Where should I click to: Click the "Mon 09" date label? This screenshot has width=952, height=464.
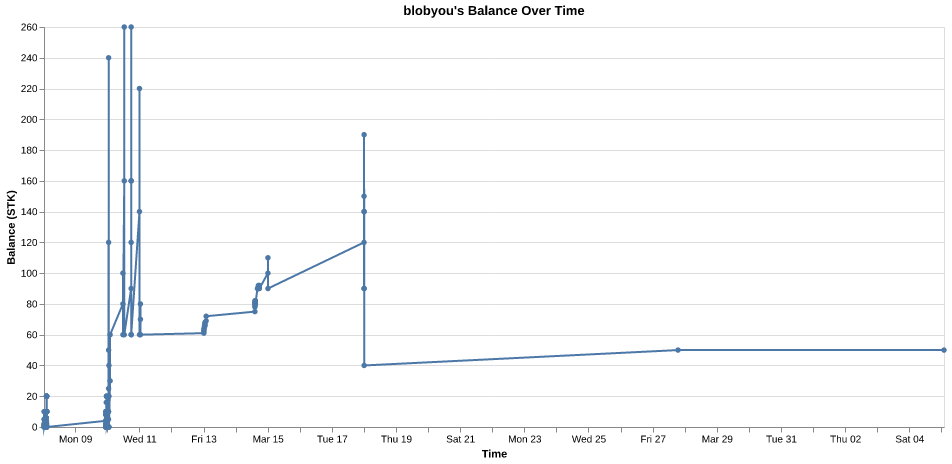coord(76,439)
